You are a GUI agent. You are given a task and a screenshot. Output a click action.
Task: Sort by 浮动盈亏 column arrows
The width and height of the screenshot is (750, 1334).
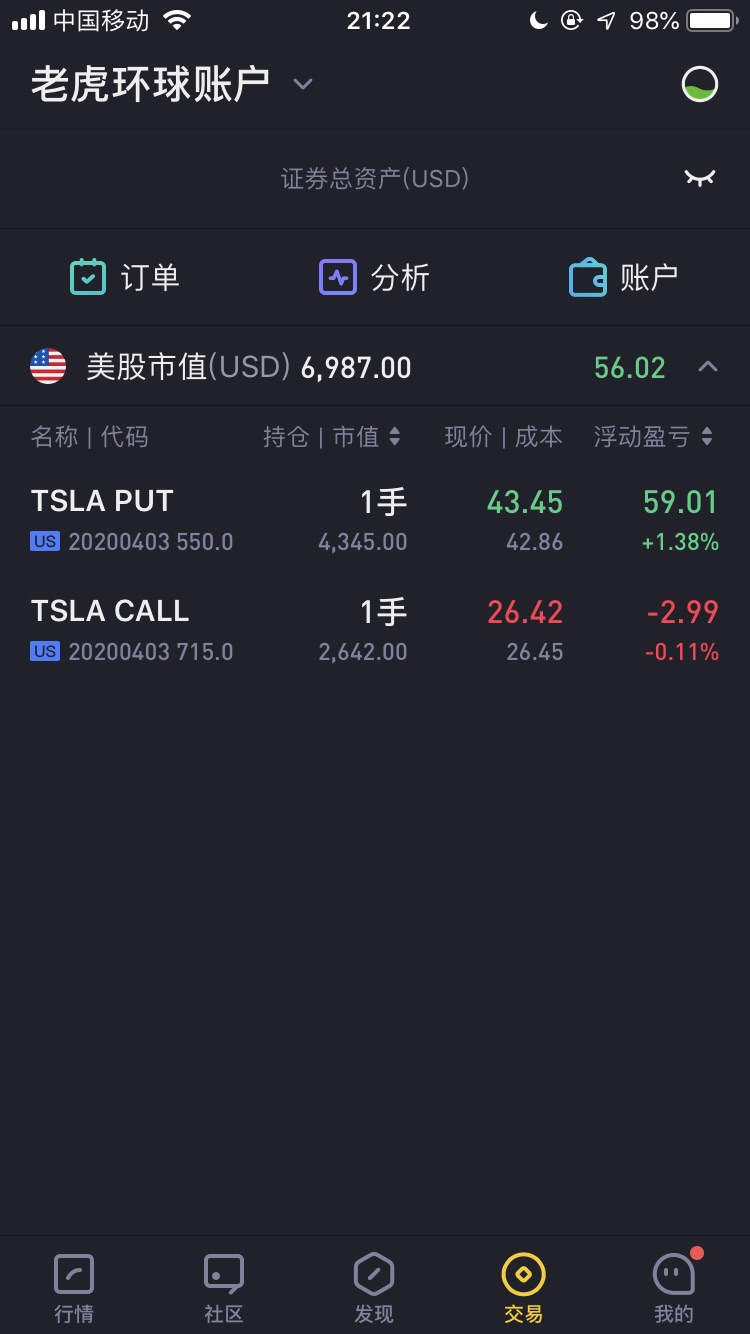(x=707, y=436)
